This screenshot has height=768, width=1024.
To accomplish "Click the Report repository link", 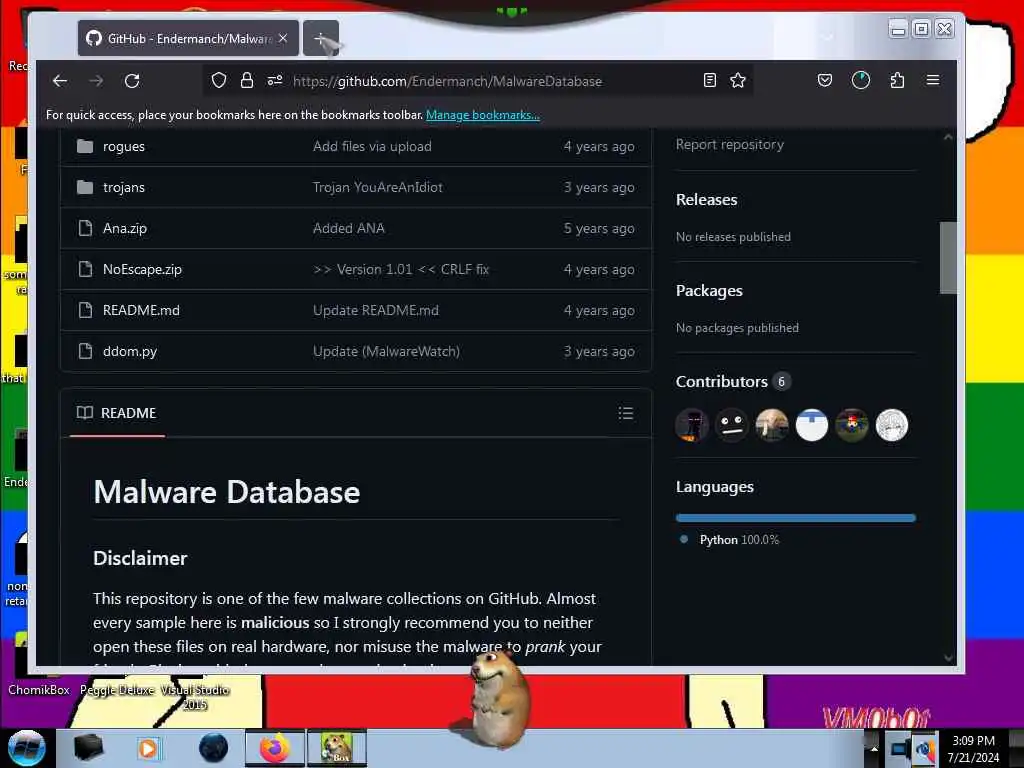I will [729, 144].
